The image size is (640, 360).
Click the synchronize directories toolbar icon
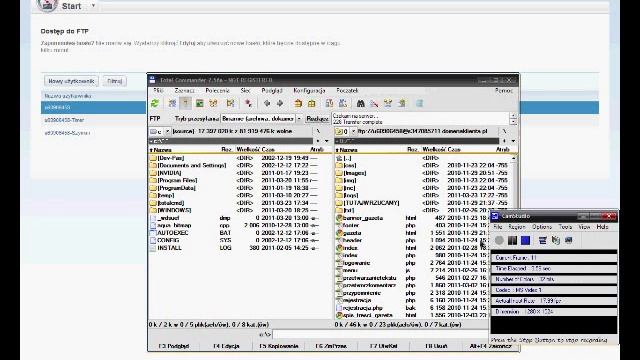pyautogui.click(x=388, y=104)
